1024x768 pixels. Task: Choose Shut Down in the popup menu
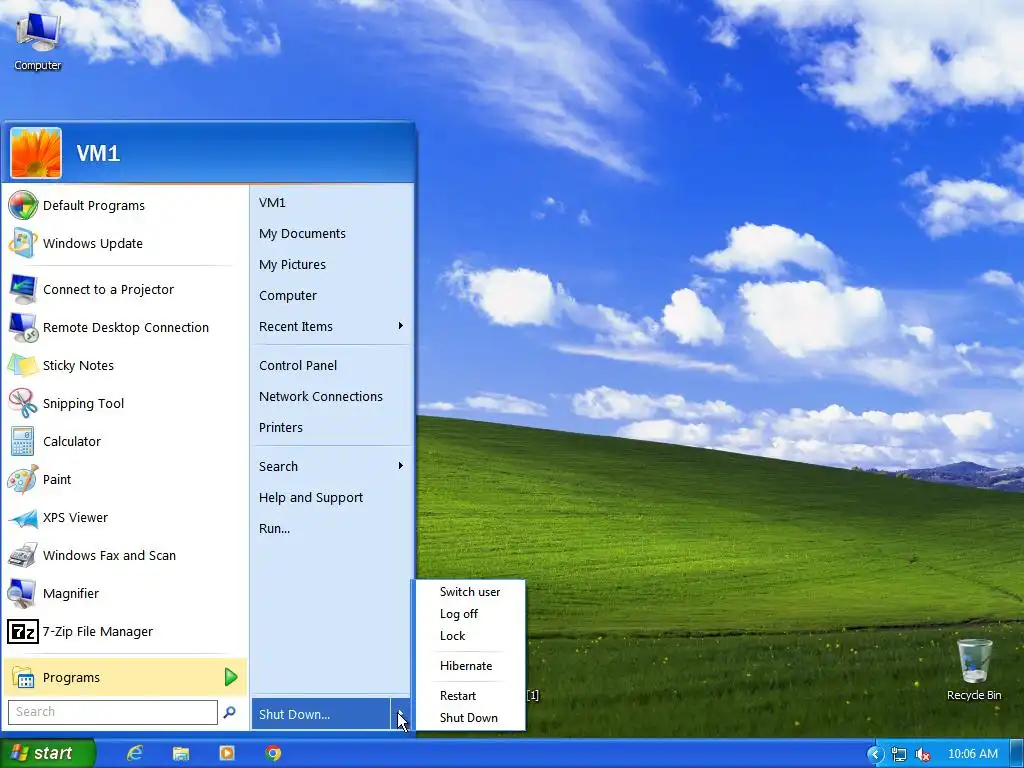pos(470,718)
